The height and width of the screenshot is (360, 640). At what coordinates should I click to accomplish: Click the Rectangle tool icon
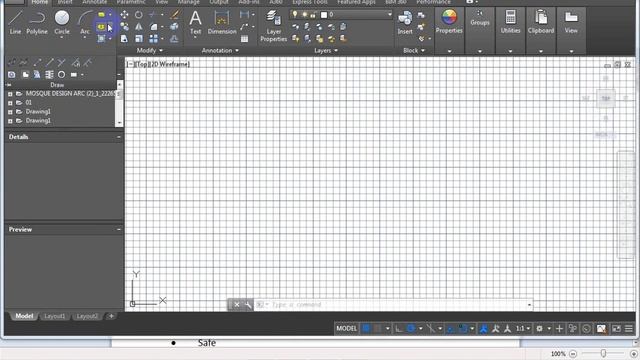[x=101, y=15]
